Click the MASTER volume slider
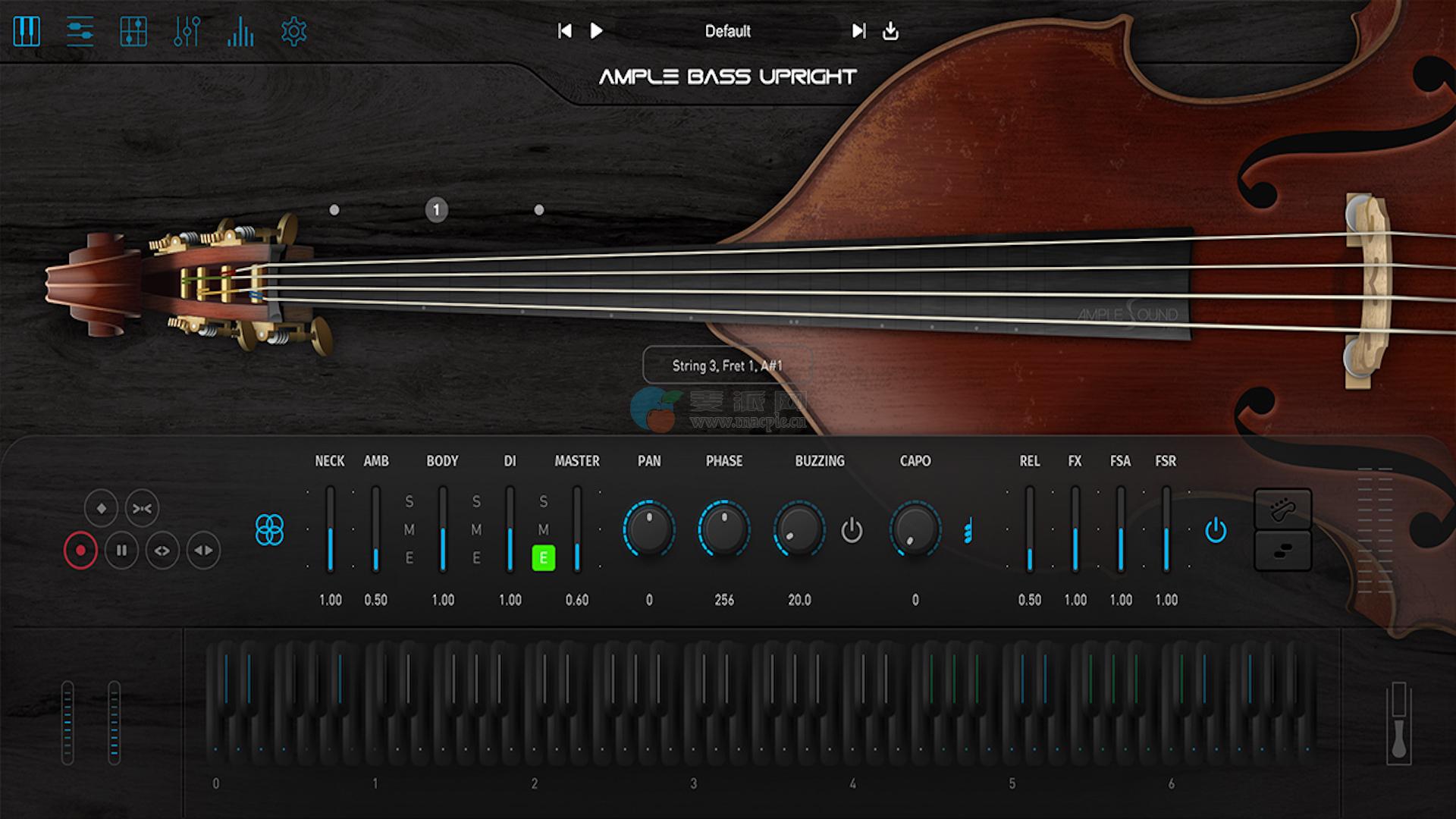 click(x=577, y=529)
